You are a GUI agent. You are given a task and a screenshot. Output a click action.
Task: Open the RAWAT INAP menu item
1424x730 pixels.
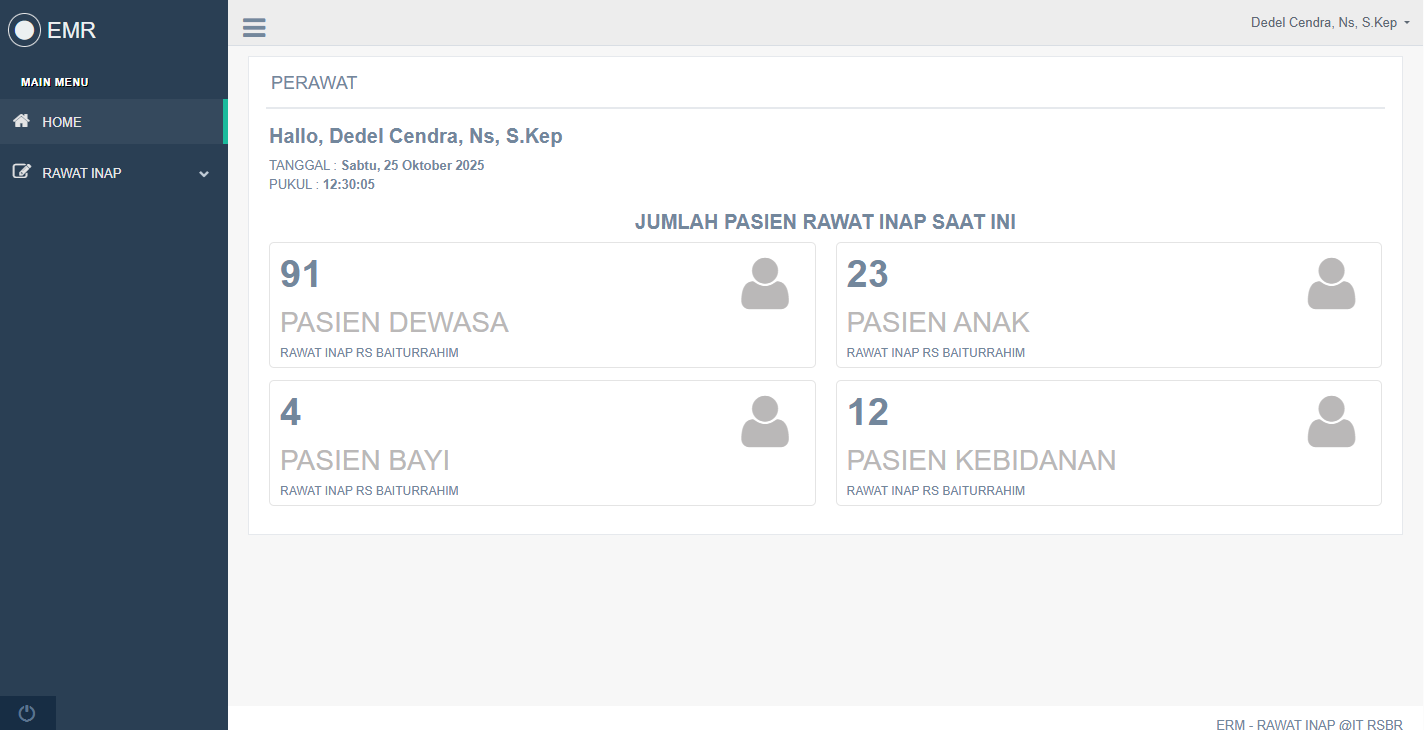[82, 173]
